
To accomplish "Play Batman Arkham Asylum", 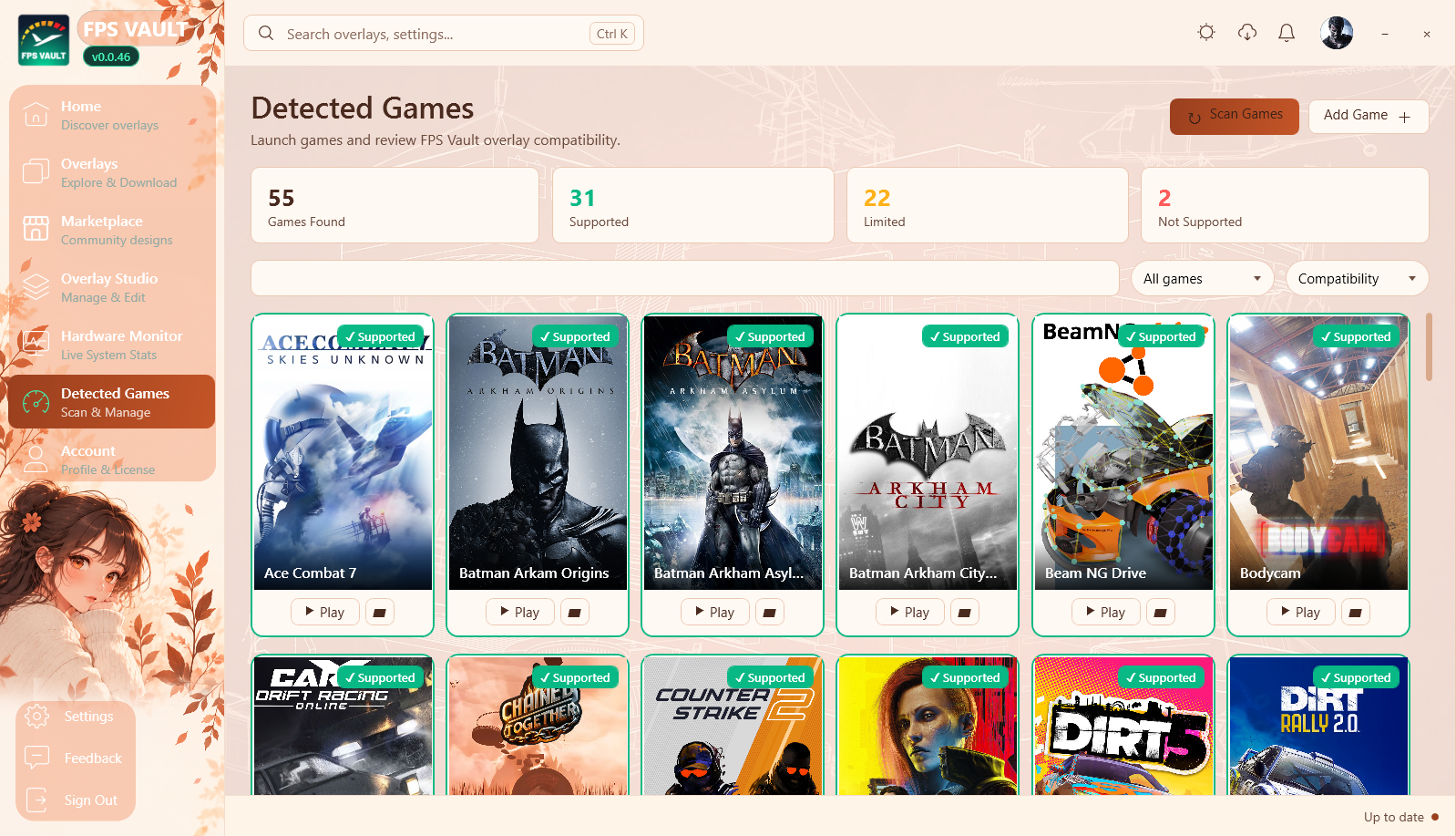I will (x=715, y=613).
